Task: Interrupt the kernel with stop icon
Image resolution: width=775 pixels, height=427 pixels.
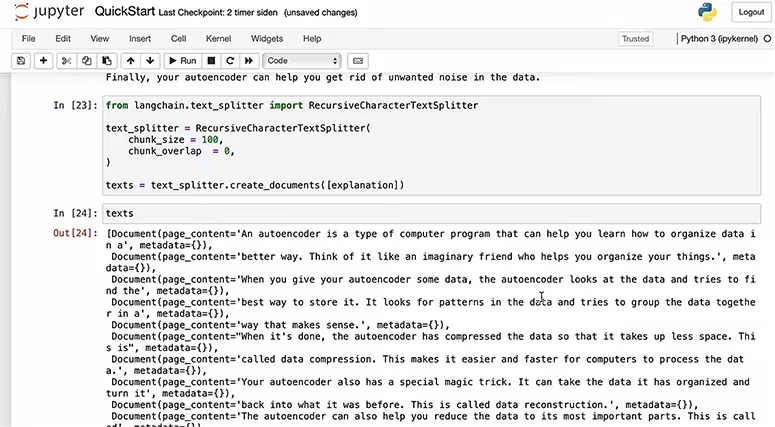Action: click(212, 61)
